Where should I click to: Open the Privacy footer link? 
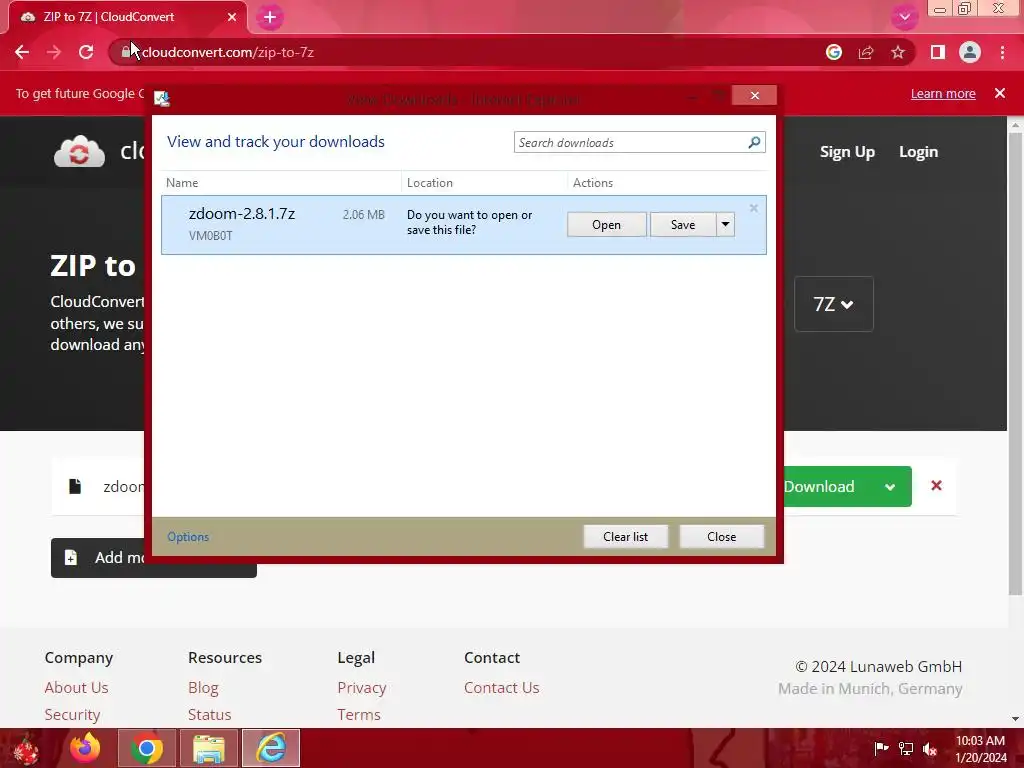coord(362,688)
